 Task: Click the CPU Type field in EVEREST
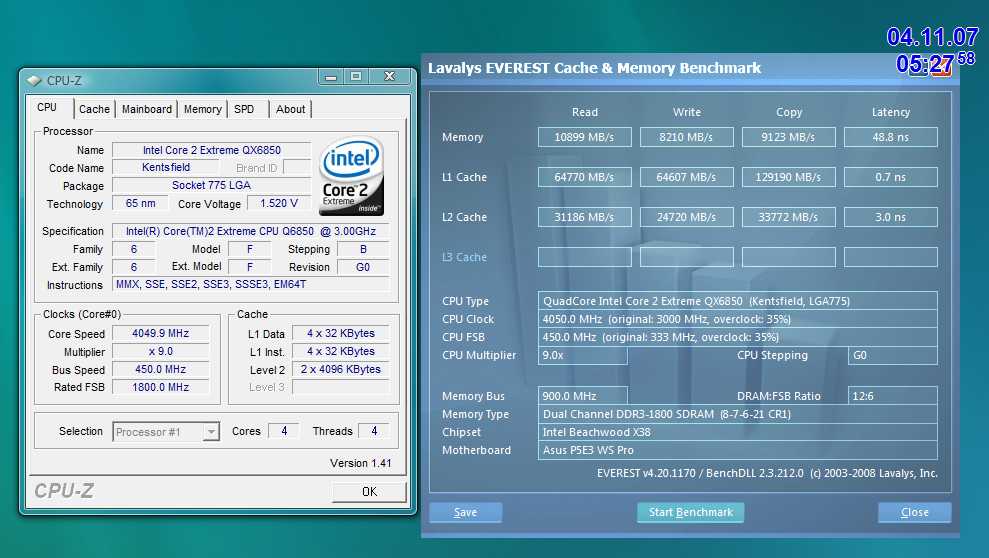click(x=737, y=301)
